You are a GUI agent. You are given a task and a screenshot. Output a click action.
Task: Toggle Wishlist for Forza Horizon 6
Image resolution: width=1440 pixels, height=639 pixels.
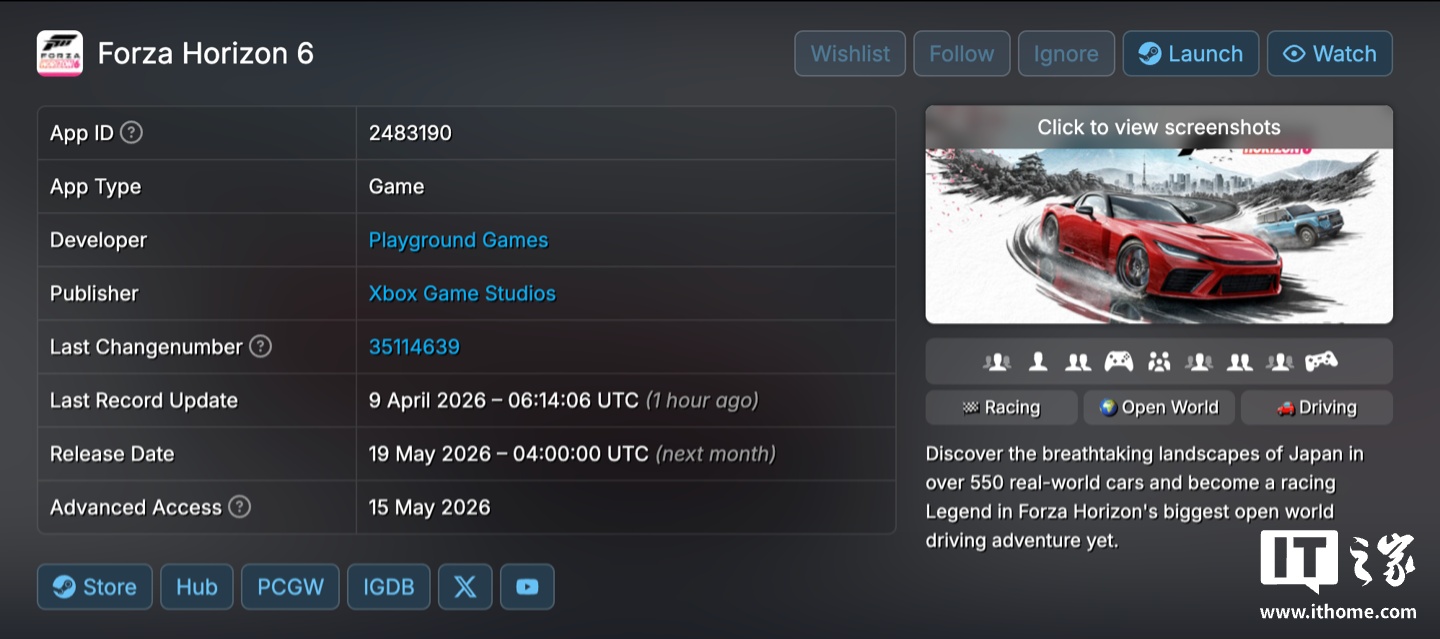850,54
